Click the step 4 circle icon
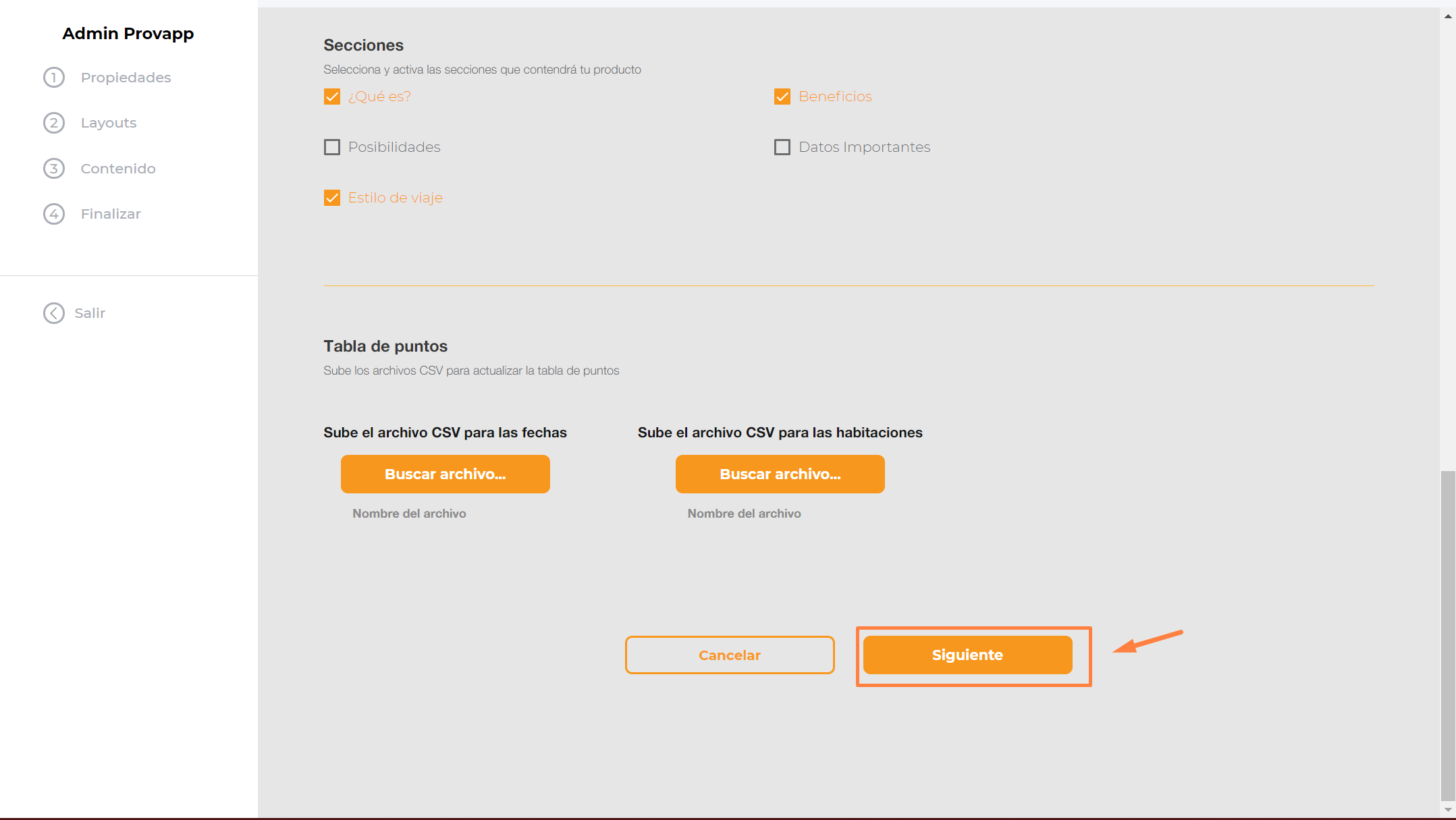The height and width of the screenshot is (820, 1456). [x=54, y=214]
